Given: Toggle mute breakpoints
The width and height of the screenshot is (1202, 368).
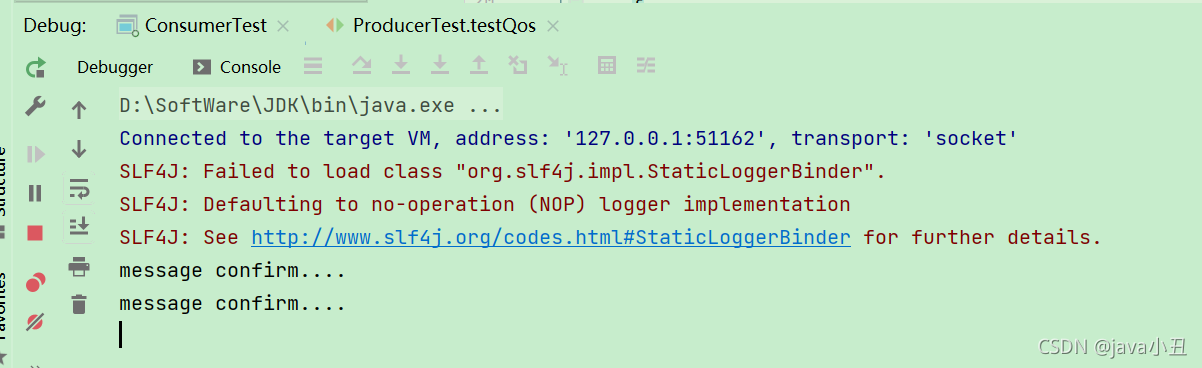Looking at the screenshot, I should (35, 322).
